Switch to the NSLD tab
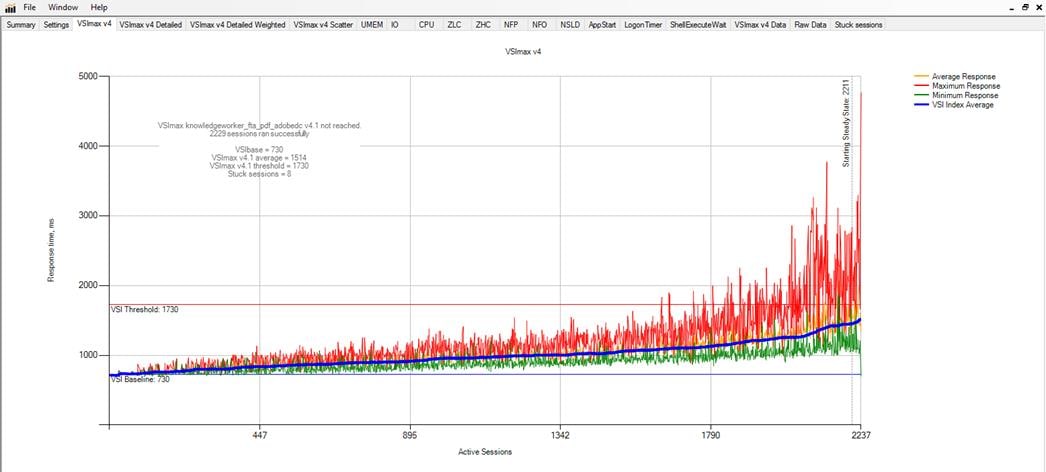Image resolution: width=1046 pixels, height=472 pixels. coord(570,25)
